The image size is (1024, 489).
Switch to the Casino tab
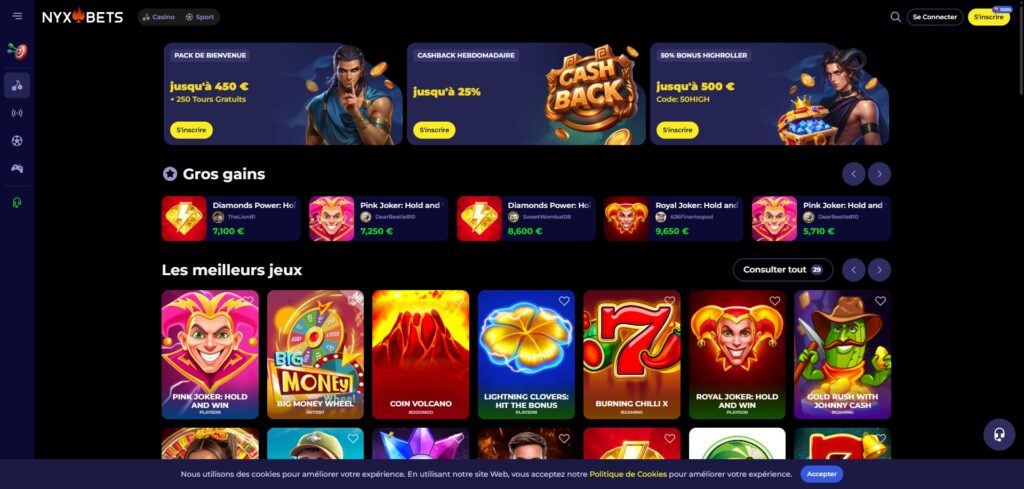159,17
